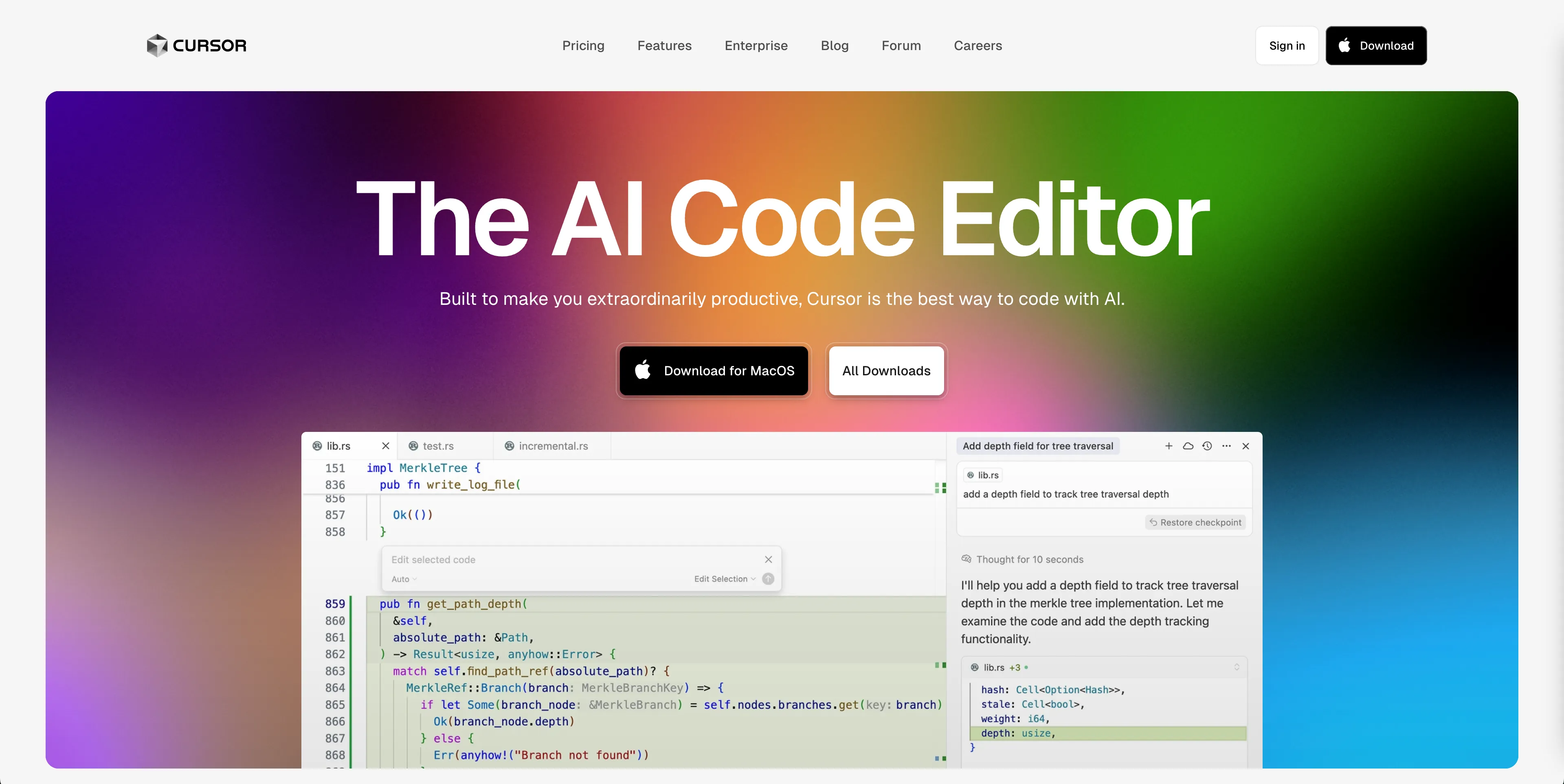Close the lib.rs editor tab
This screenshot has height=784, width=1564.
386,446
